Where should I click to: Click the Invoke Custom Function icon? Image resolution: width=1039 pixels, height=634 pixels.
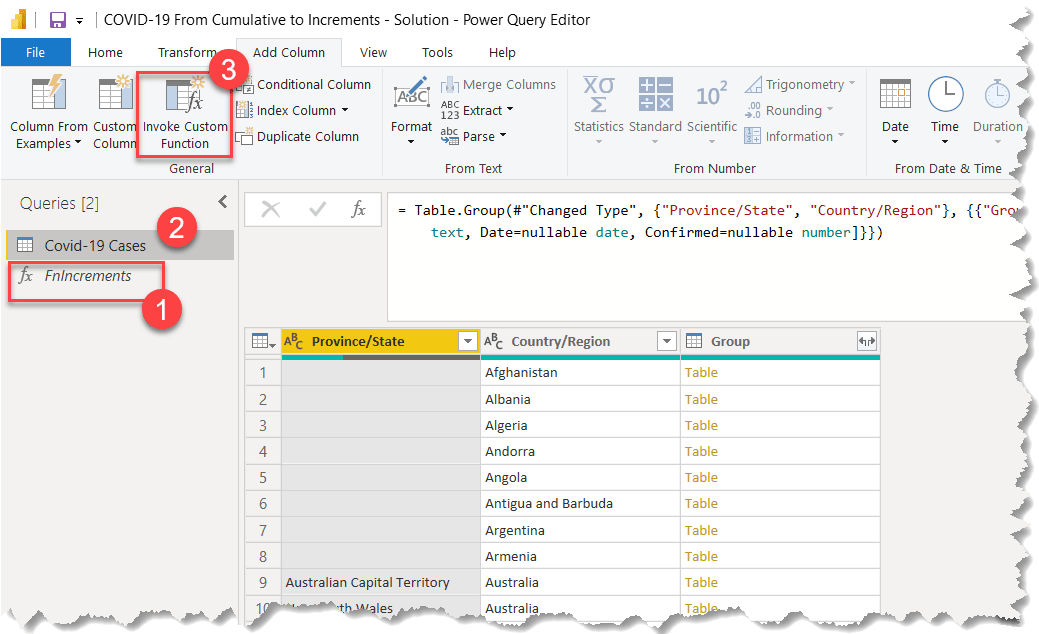[184, 93]
